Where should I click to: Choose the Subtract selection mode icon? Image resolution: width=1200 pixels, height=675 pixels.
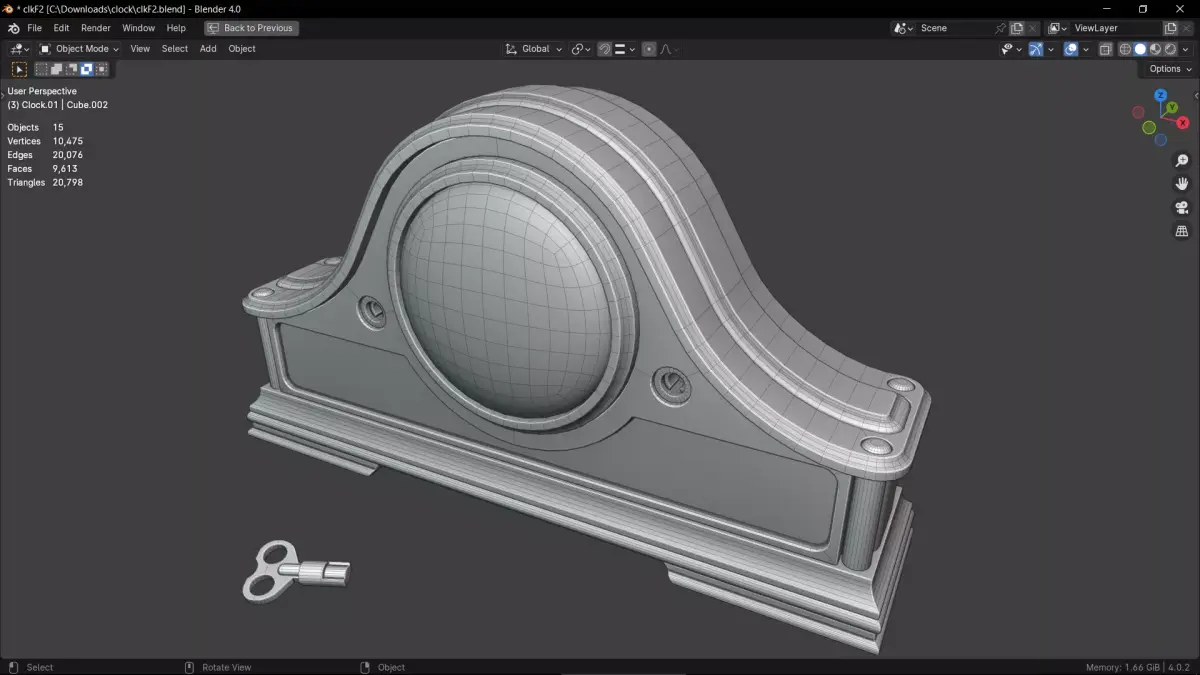click(71, 69)
